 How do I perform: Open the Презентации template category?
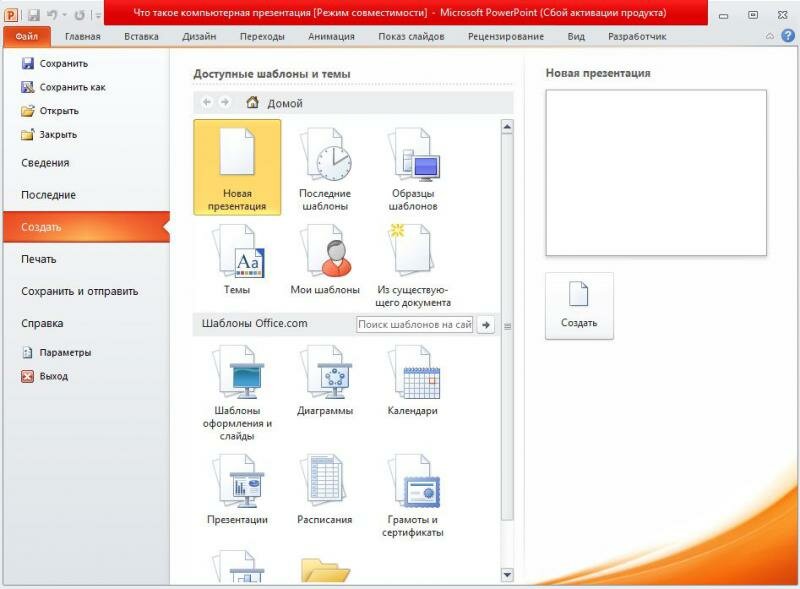coord(237,489)
